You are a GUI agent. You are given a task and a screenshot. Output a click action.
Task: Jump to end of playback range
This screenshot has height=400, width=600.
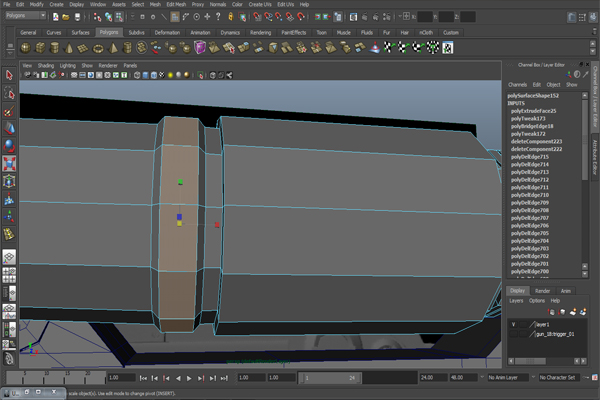[x=224, y=378]
